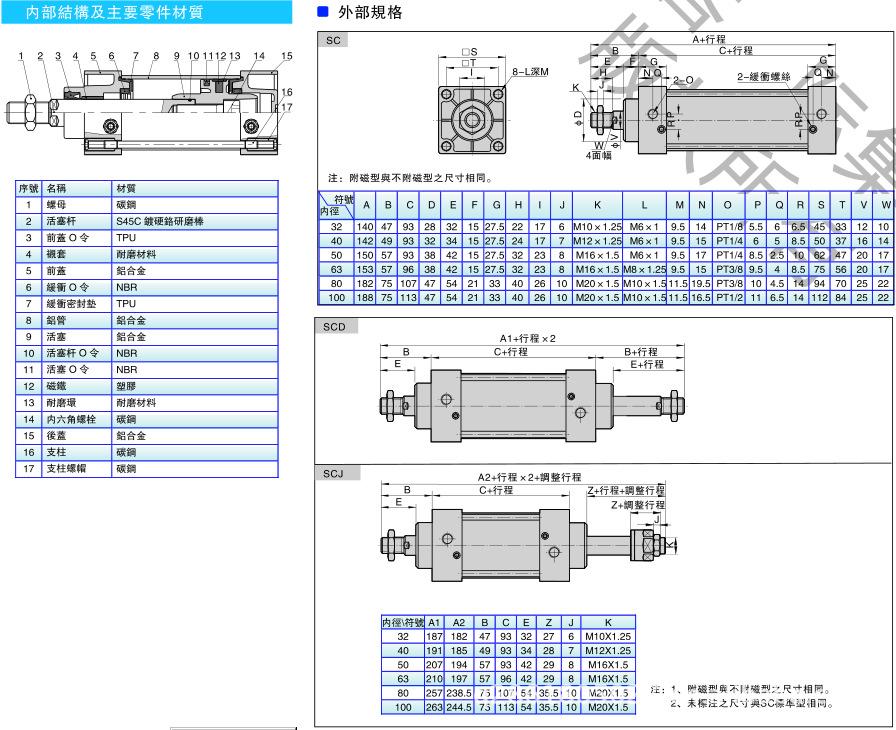Click the 2-緩衝螺絲 callout in SC drawing
The height and width of the screenshot is (730, 896).
pyautogui.click(x=763, y=76)
